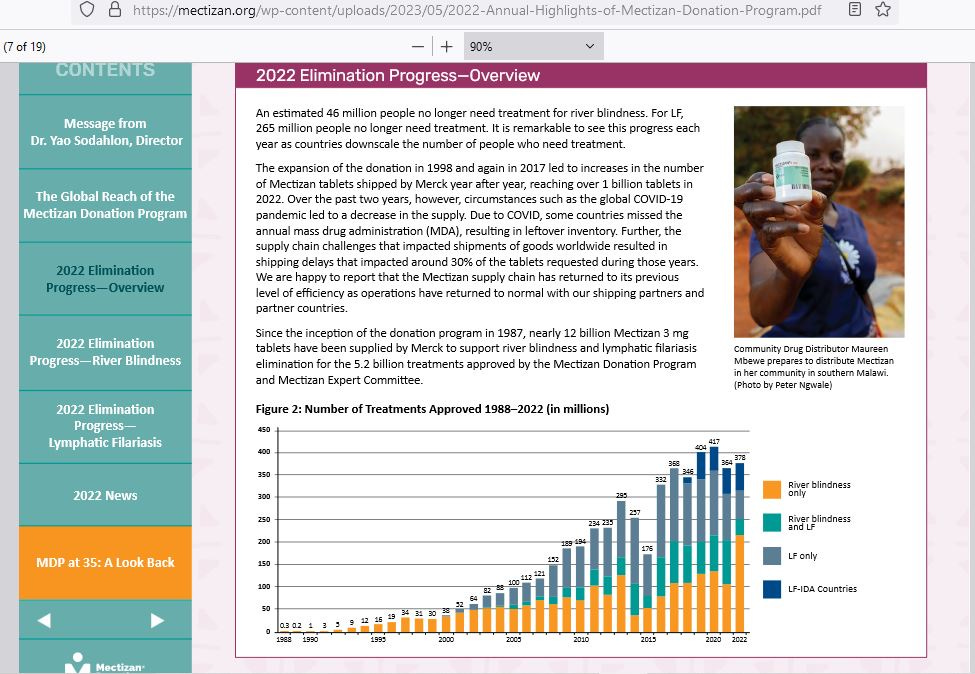Click the teal River blindness and LF swatch
Viewport: 975px width, 674px height.
(772, 522)
